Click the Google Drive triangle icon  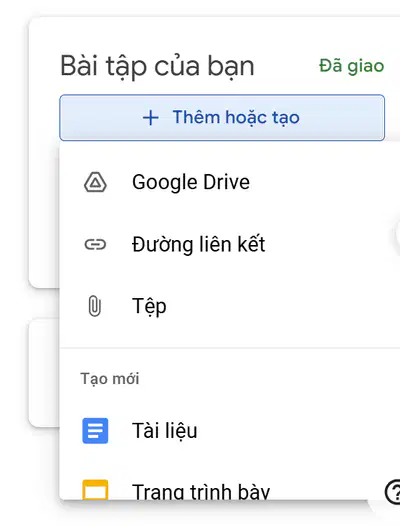point(95,182)
